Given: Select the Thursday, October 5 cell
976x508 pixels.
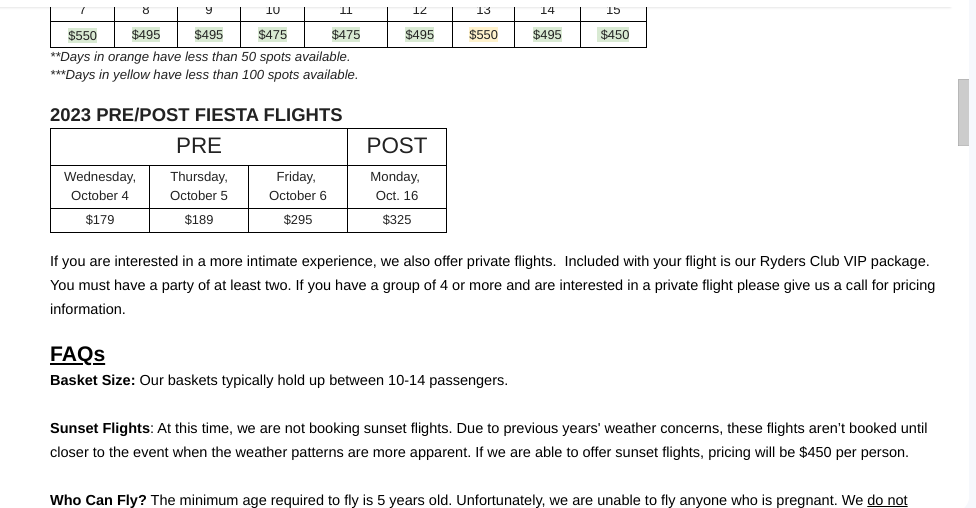Looking at the screenshot, I should 199,186.
